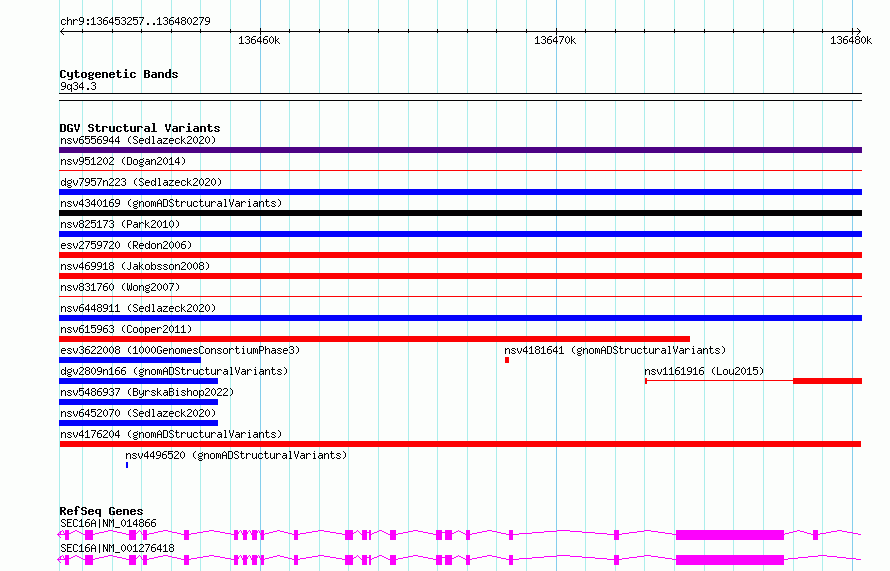Click the nsv1161916 (Lou2015) label

coord(704,371)
